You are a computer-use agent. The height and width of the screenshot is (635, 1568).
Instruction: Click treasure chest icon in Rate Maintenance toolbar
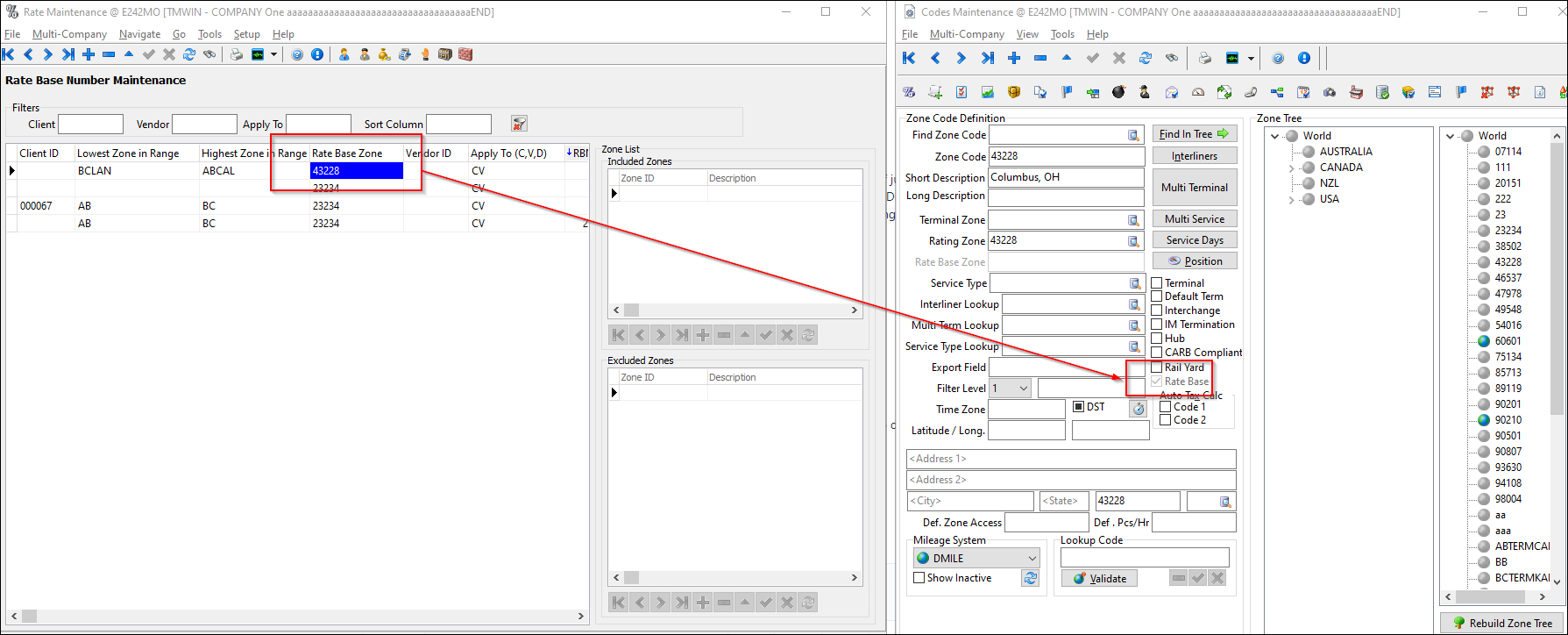click(445, 54)
